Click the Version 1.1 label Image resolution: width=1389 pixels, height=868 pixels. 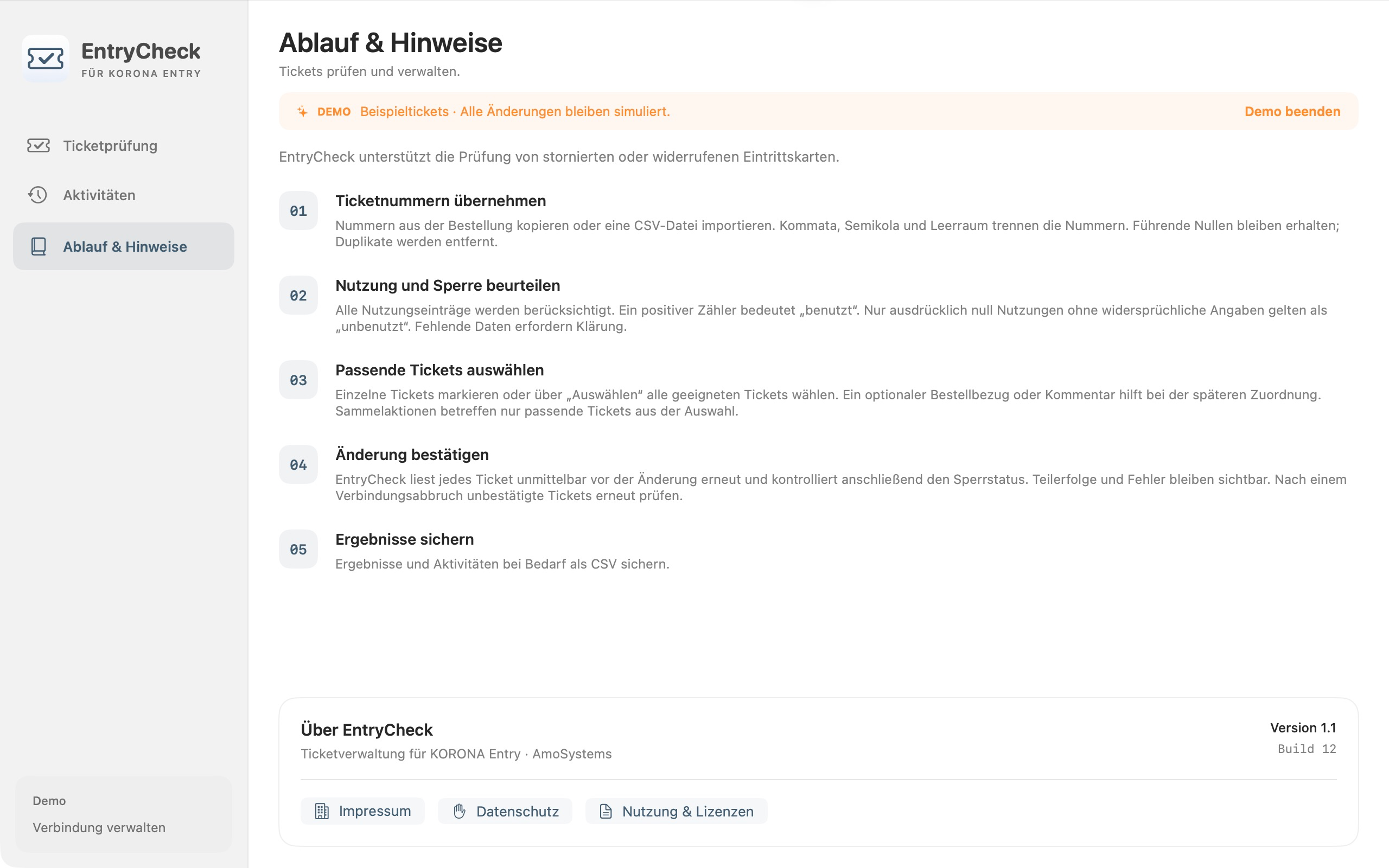1303,727
